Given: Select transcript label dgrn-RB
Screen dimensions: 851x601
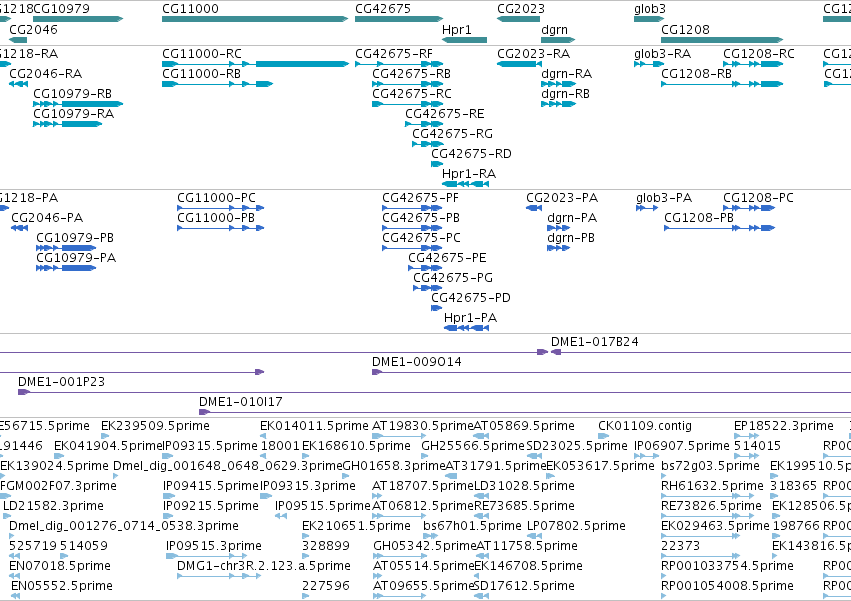Looking at the screenshot, I should (566, 93).
